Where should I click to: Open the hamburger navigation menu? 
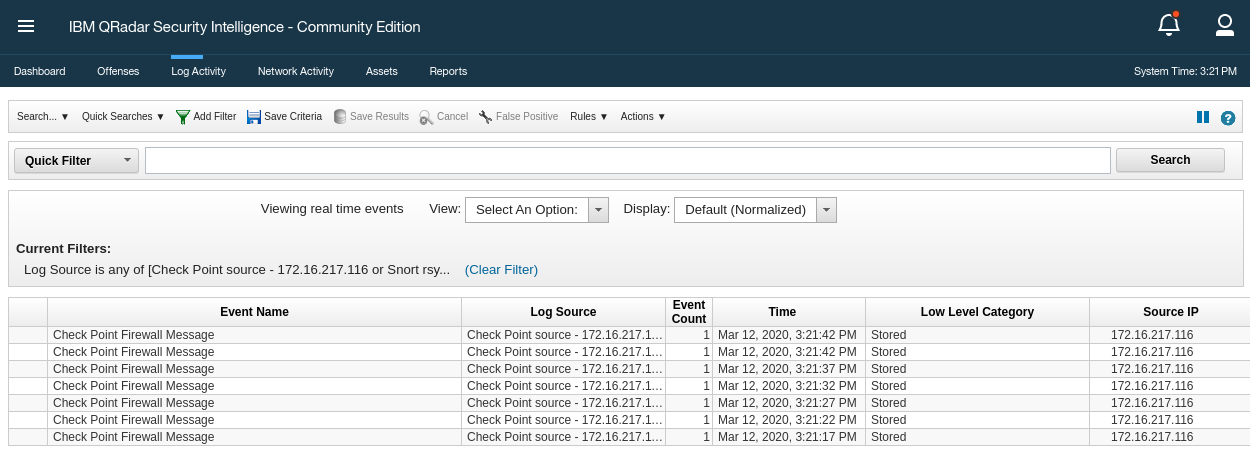point(26,26)
